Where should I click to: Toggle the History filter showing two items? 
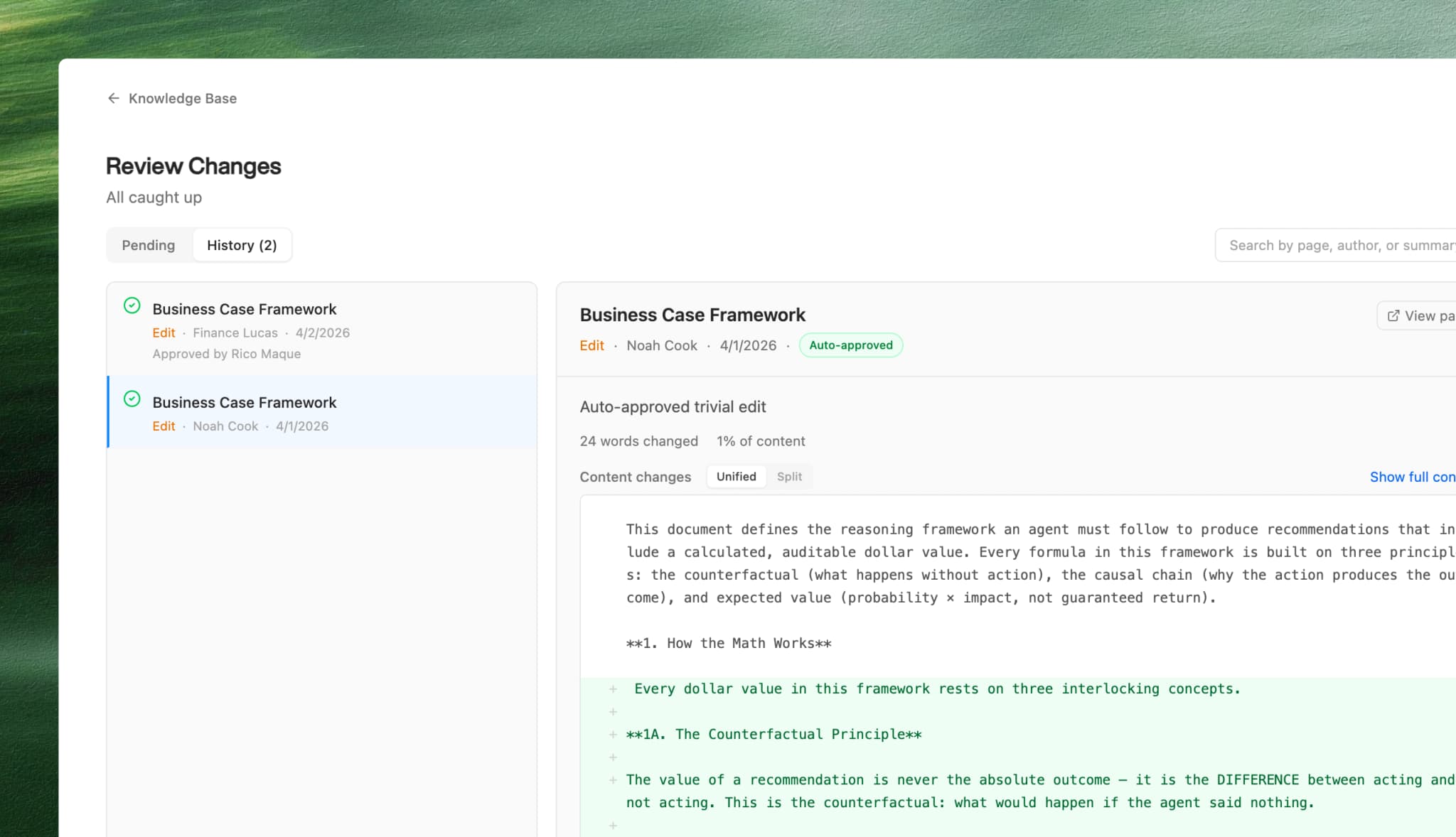click(x=242, y=244)
